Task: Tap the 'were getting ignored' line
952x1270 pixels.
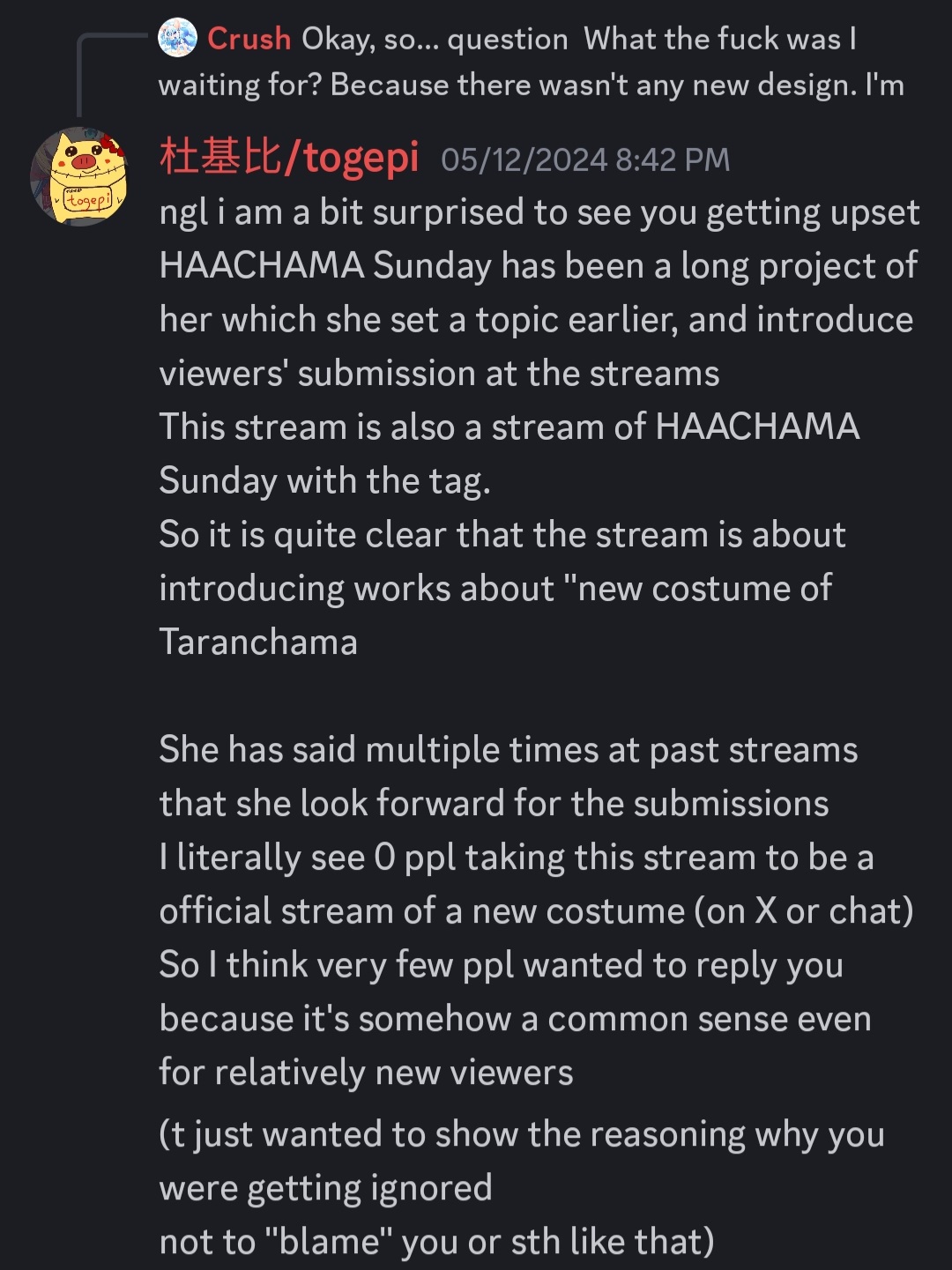Action: 325,1189
